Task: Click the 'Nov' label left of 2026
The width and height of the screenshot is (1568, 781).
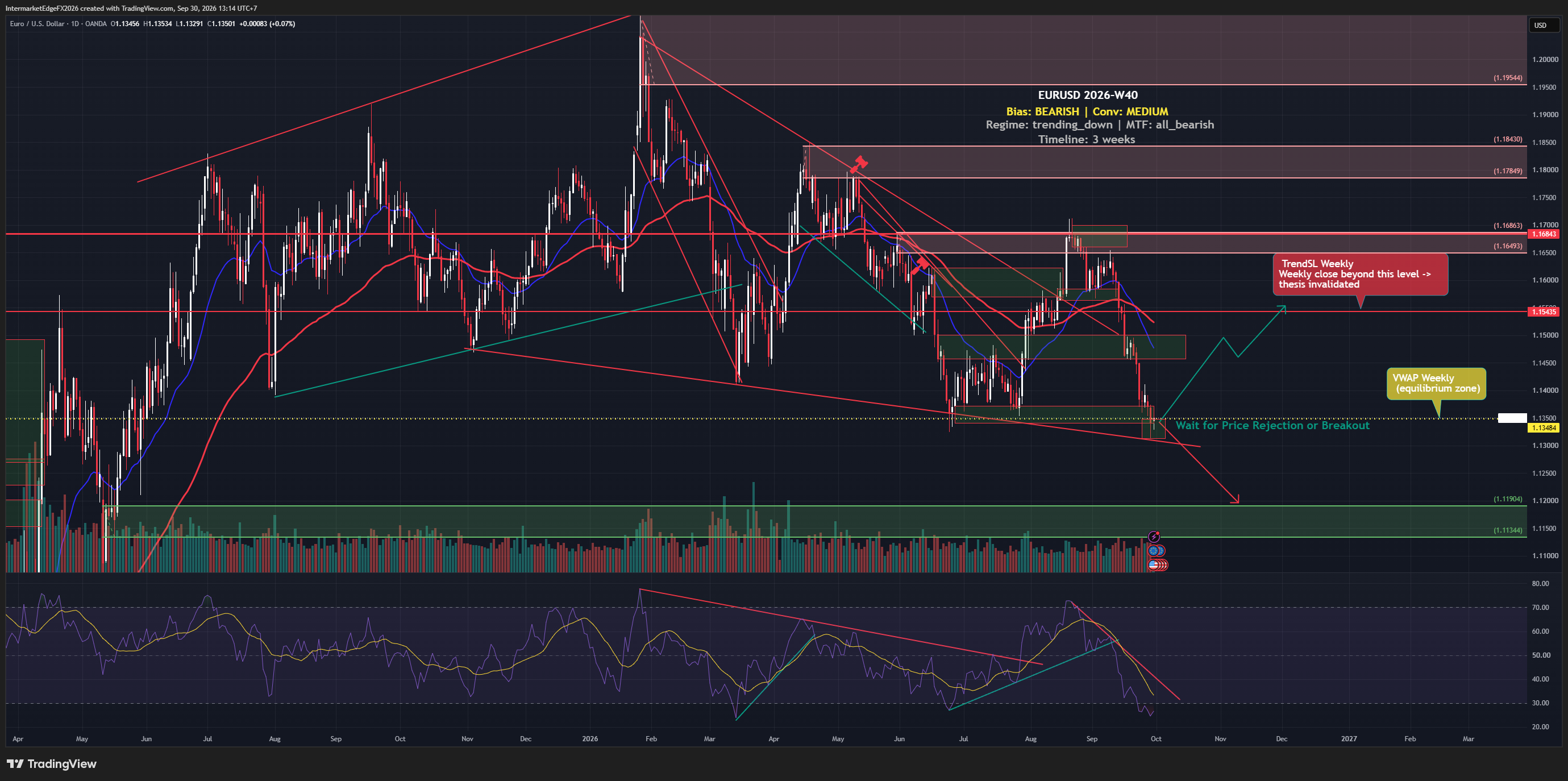Action: click(468, 739)
